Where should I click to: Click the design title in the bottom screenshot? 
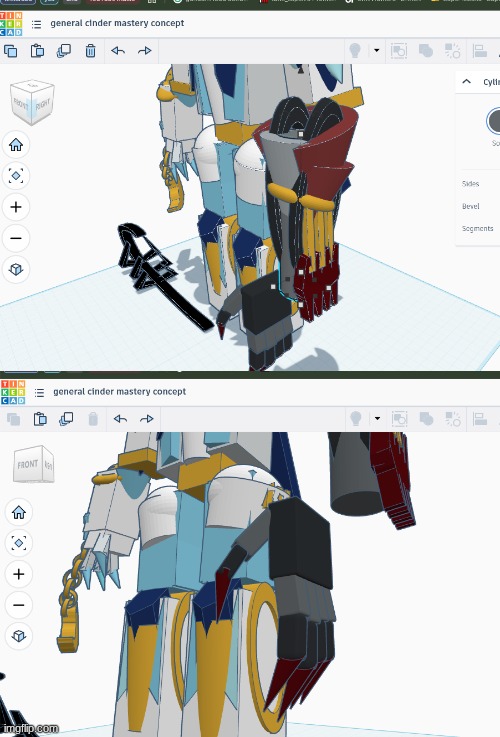[x=119, y=392]
